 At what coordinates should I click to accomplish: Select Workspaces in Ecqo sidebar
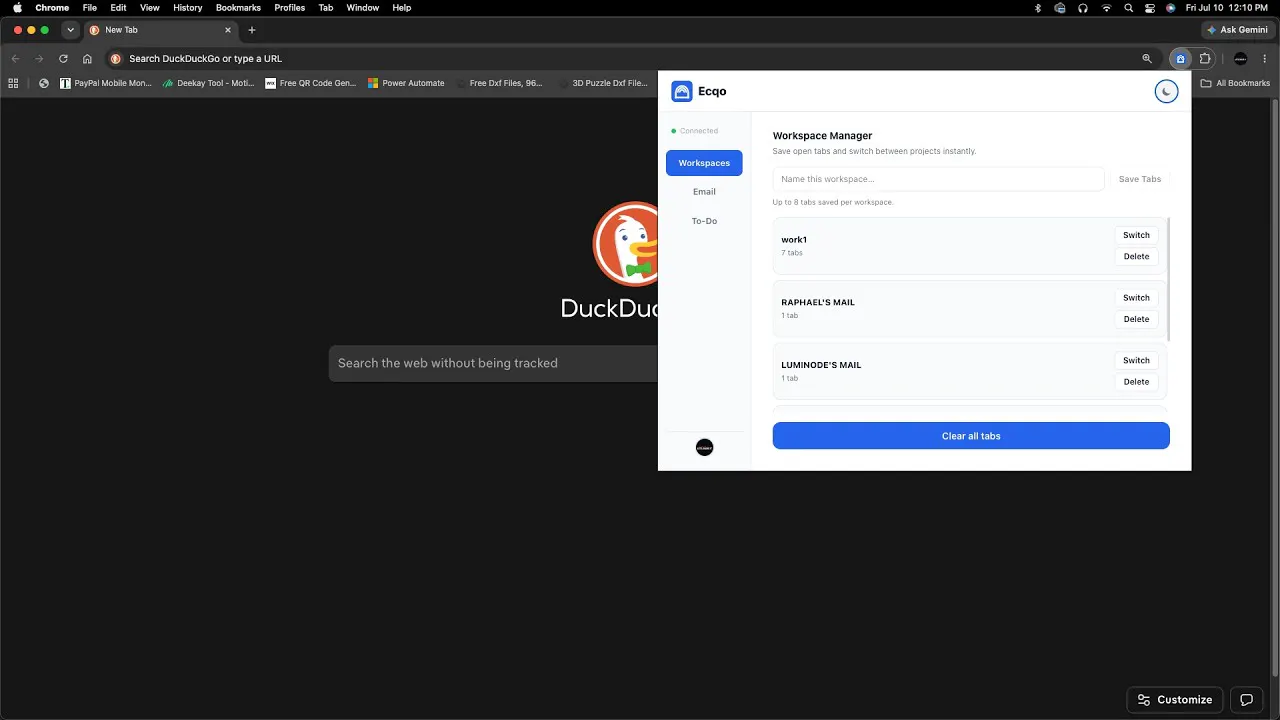(704, 163)
